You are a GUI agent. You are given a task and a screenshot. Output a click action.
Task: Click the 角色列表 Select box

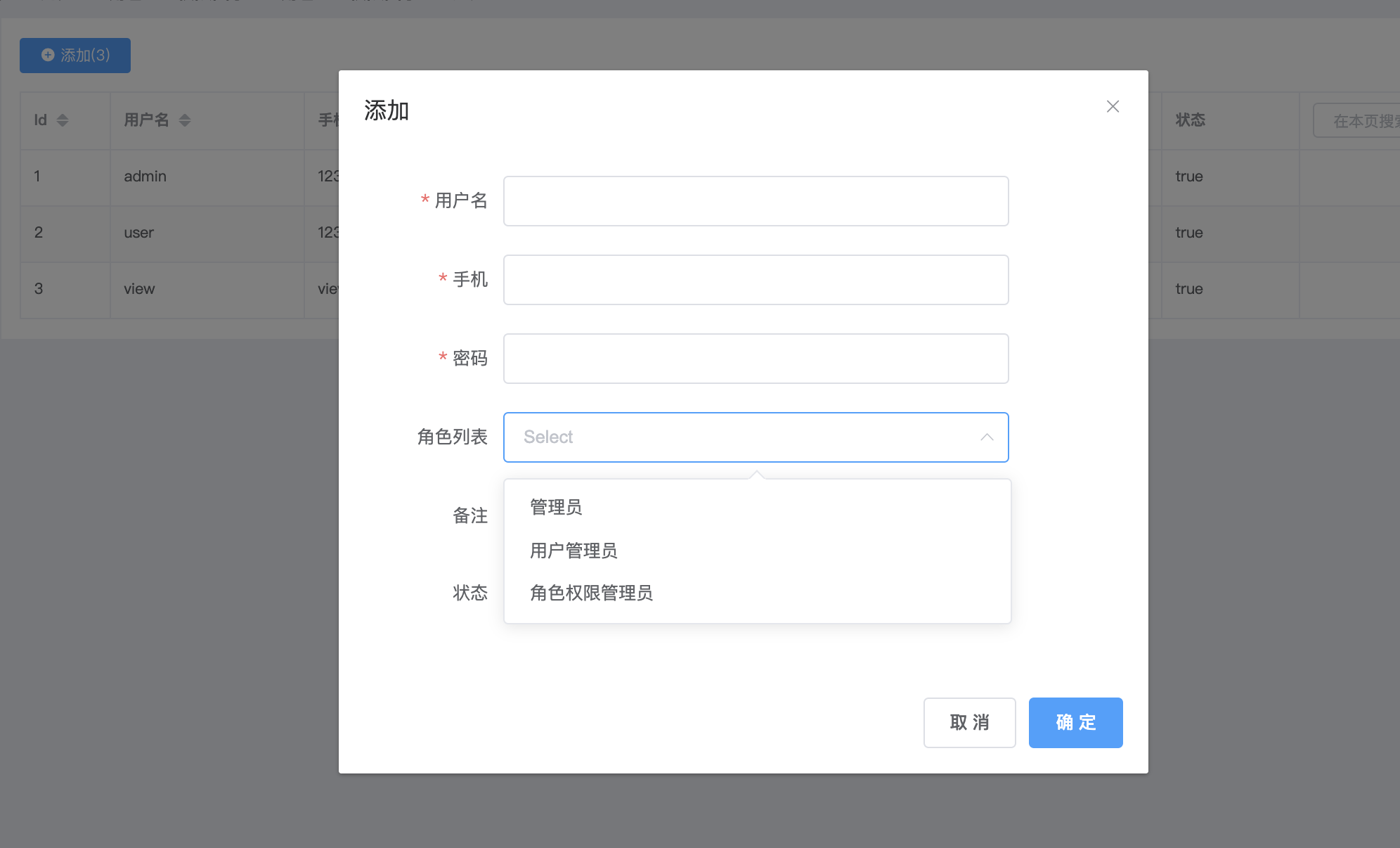(x=738, y=437)
